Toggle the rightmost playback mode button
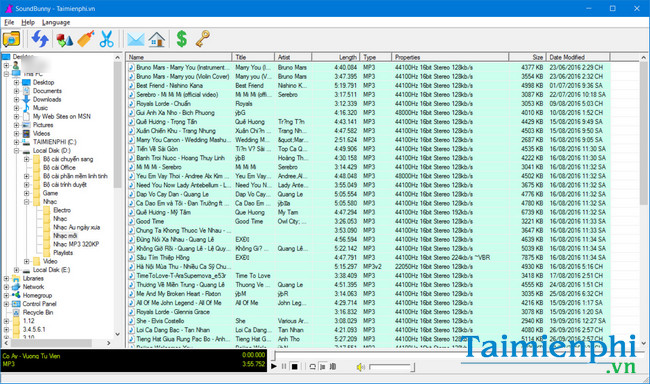This screenshot has width=650, height=384. point(332,367)
